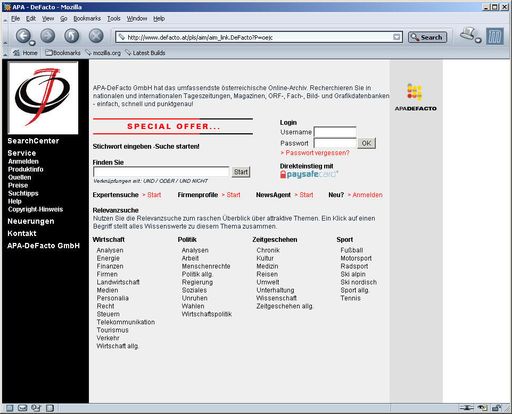Click the Start button beside search field
This screenshot has height=414, width=512.
click(241, 172)
